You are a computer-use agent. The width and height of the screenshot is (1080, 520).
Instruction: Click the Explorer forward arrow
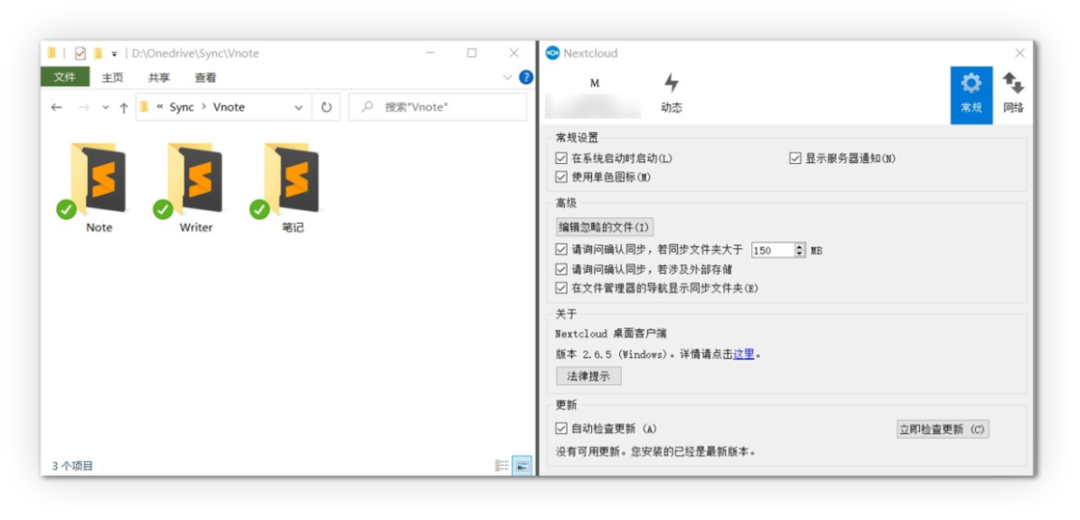(x=83, y=107)
